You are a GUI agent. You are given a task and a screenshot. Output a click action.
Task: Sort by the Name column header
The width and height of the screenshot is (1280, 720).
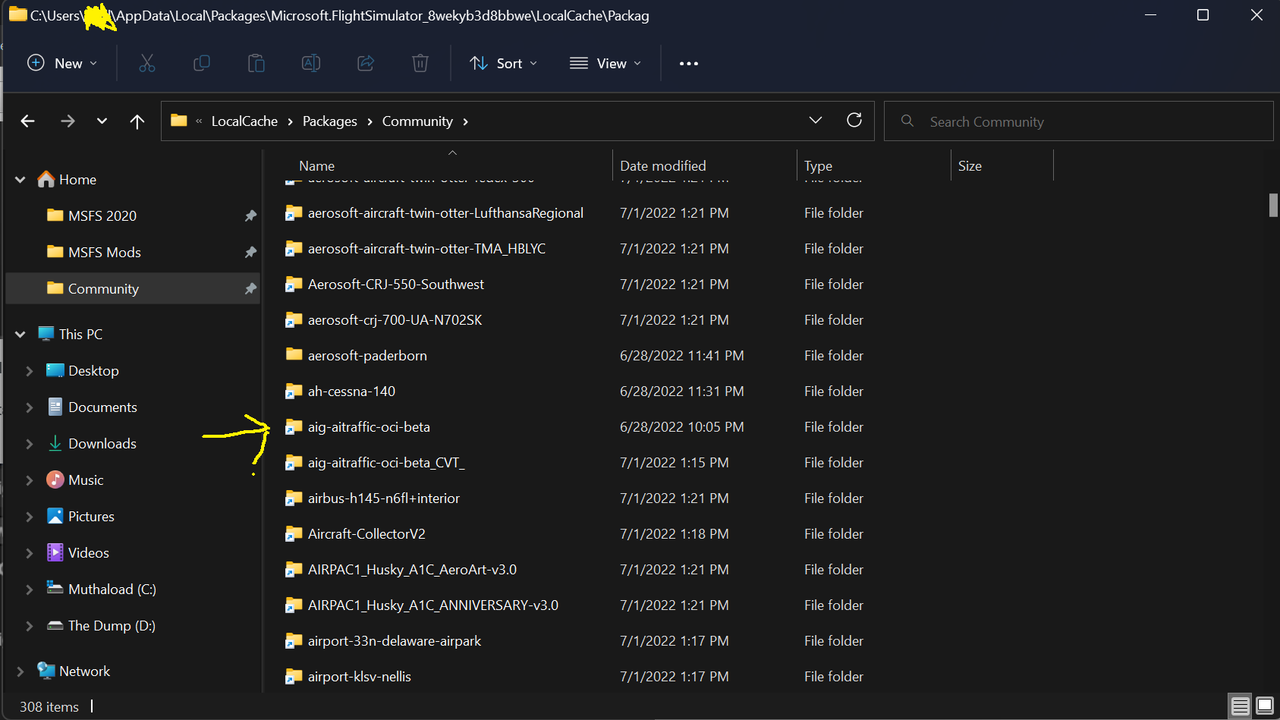[317, 166]
